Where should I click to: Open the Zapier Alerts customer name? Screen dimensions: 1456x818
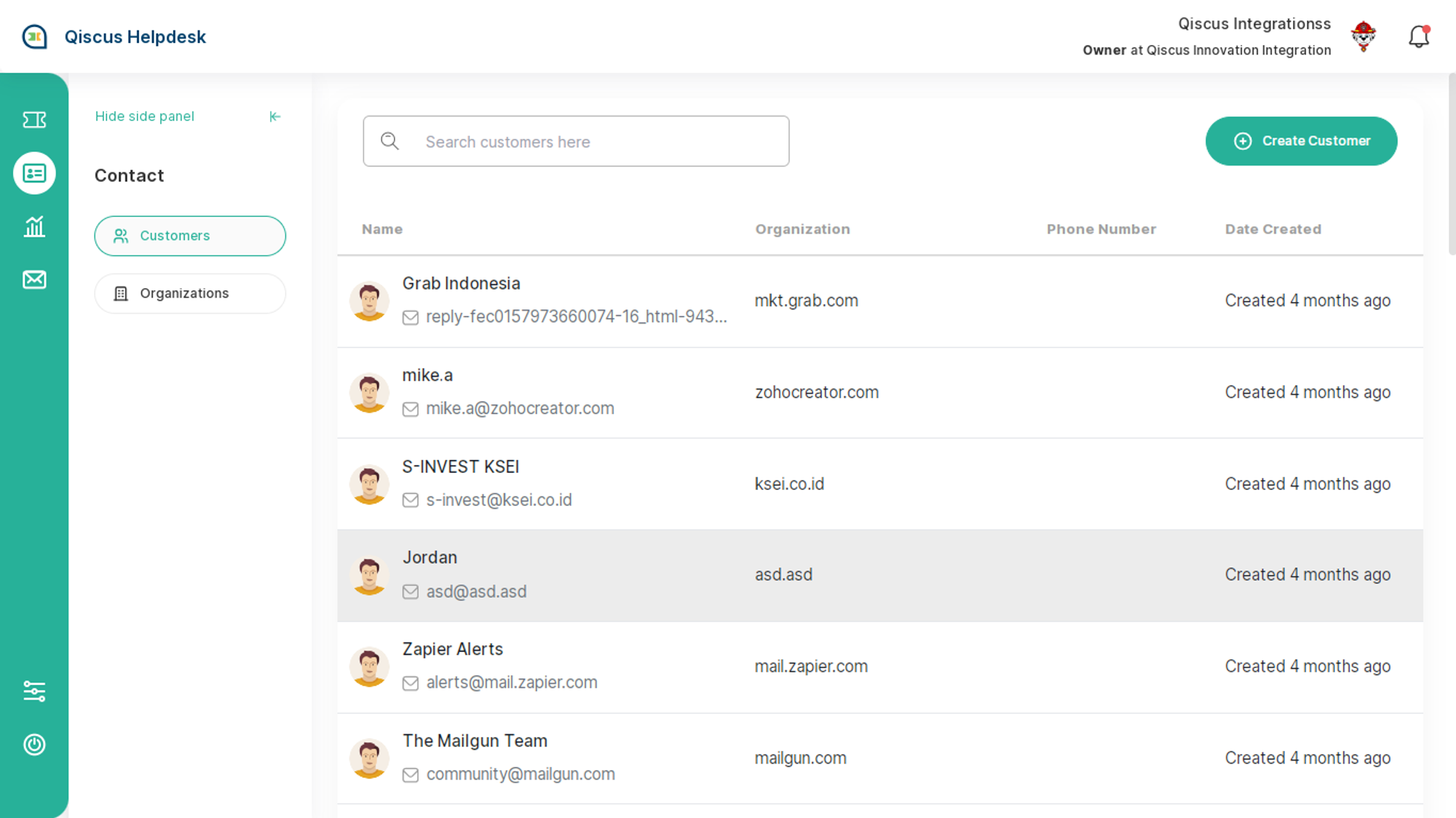[452, 649]
